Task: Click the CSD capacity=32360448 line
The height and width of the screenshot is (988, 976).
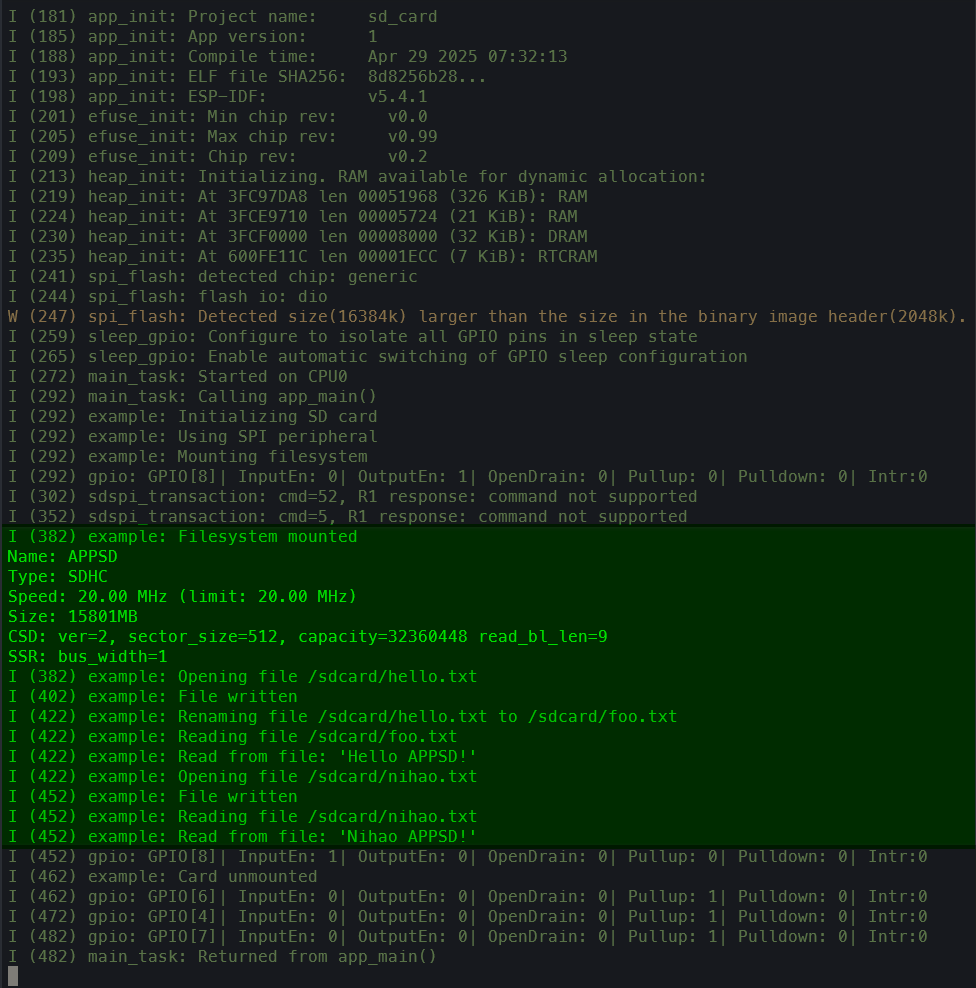Action: click(307, 637)
